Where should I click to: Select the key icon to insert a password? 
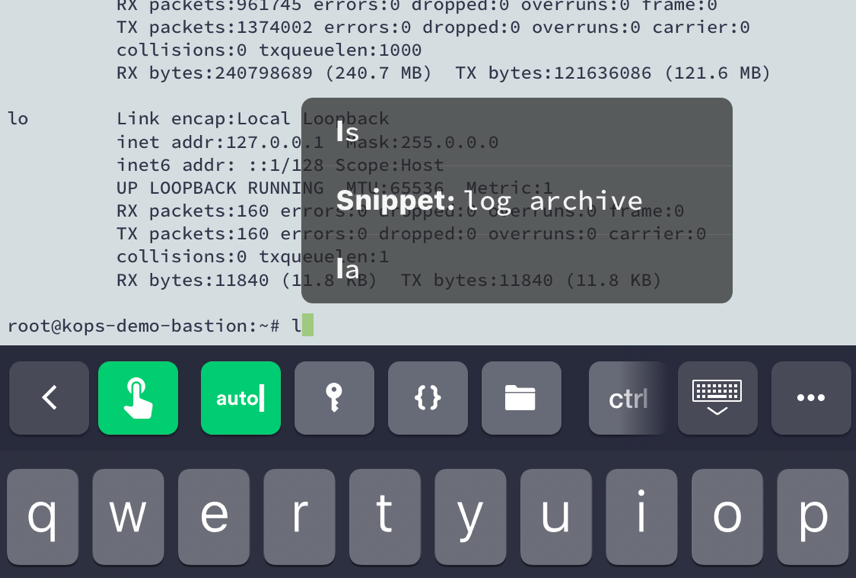334,398
